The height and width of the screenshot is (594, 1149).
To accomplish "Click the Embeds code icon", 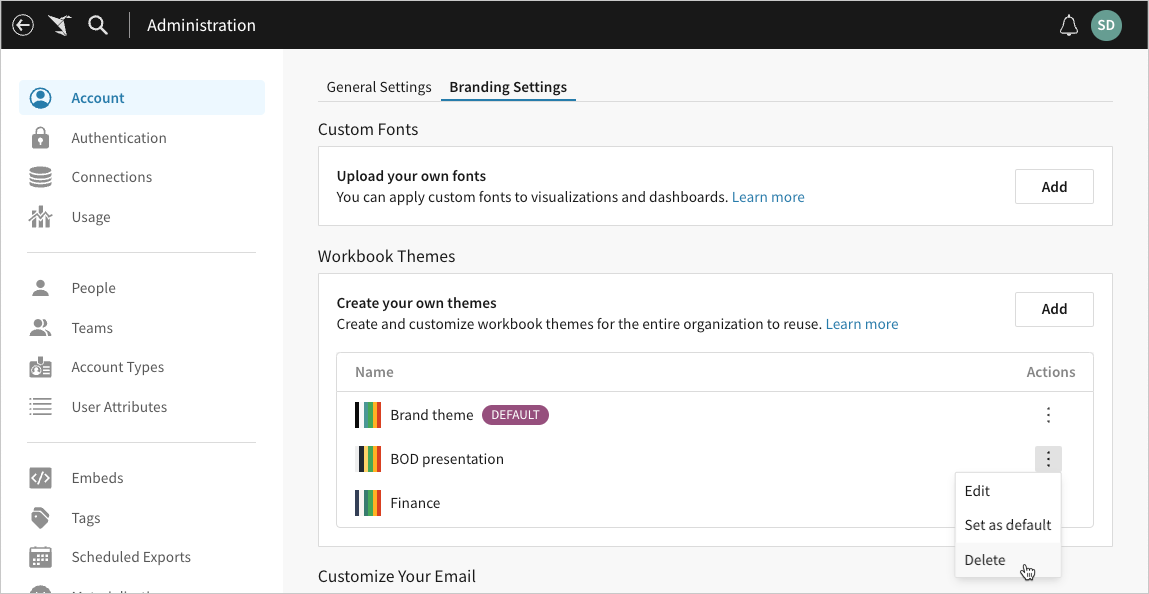I will 40,478.
